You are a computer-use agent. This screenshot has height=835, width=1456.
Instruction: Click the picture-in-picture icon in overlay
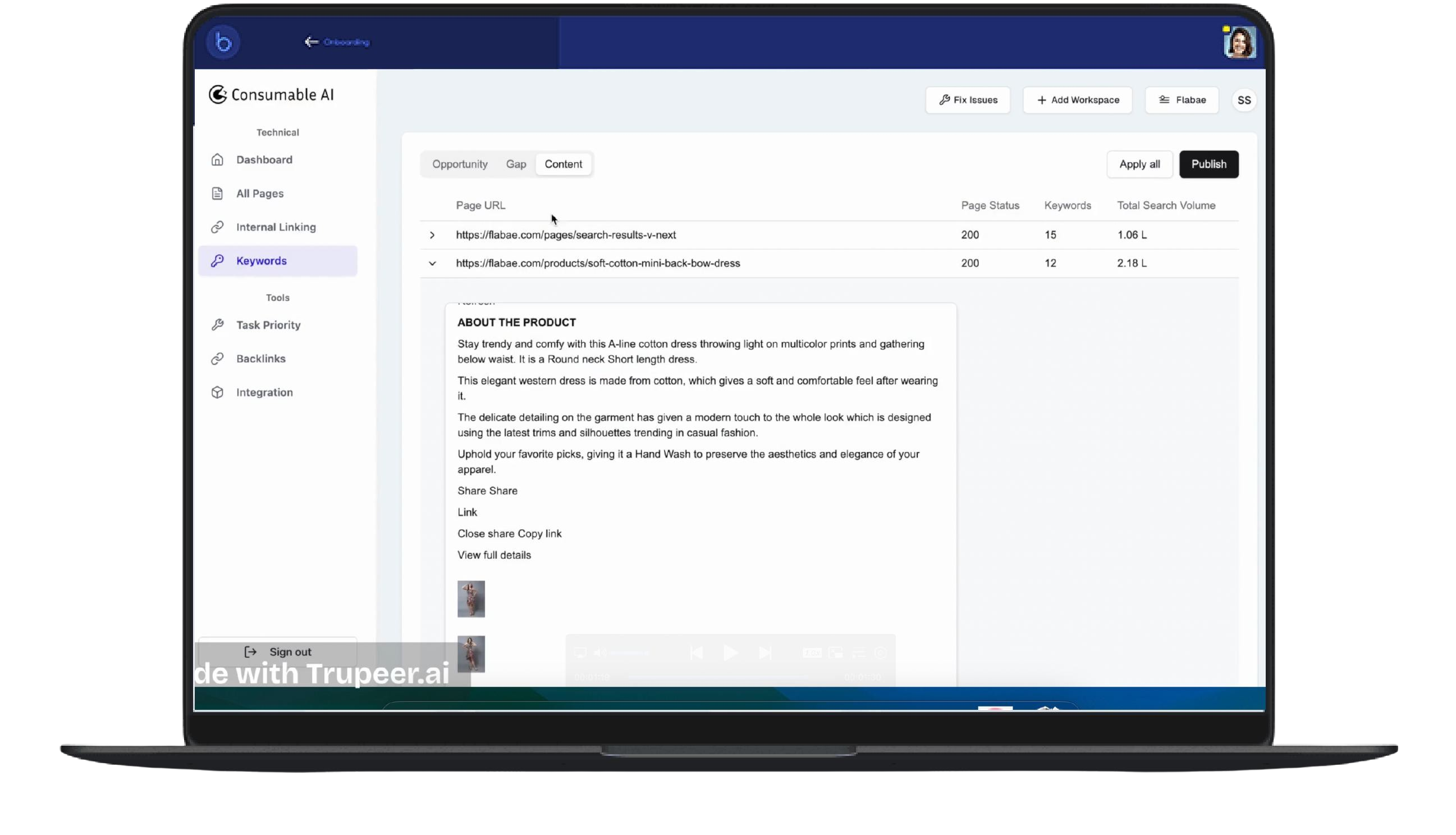[x=836, y=653]
